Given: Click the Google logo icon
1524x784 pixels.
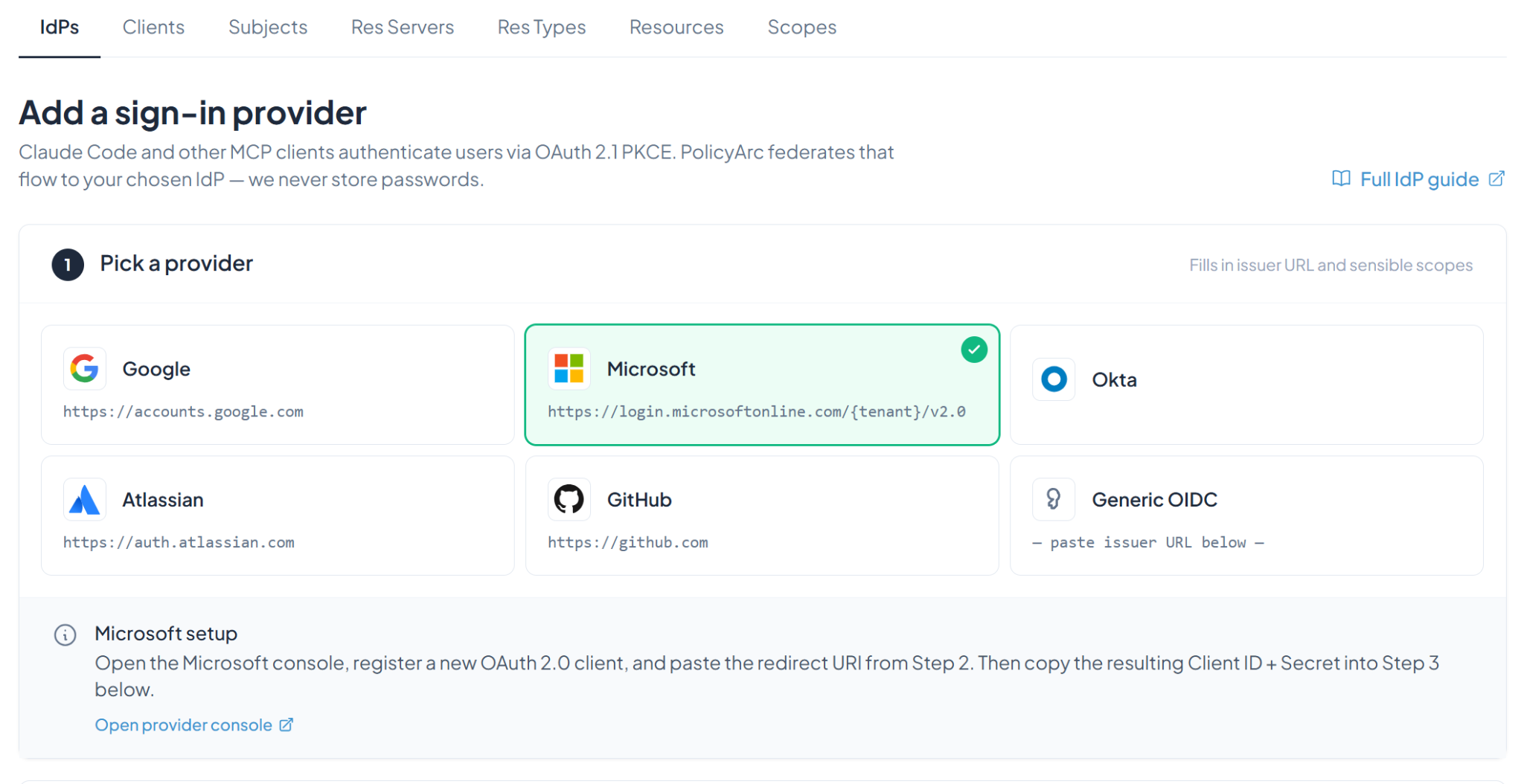Looking at the screenshot, I should 85,368.
